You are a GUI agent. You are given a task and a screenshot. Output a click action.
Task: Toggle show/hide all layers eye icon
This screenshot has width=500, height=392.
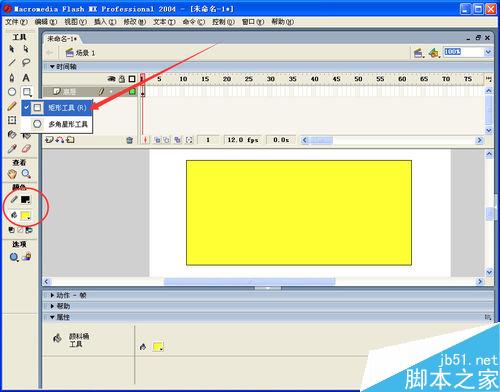click(111, 79)
